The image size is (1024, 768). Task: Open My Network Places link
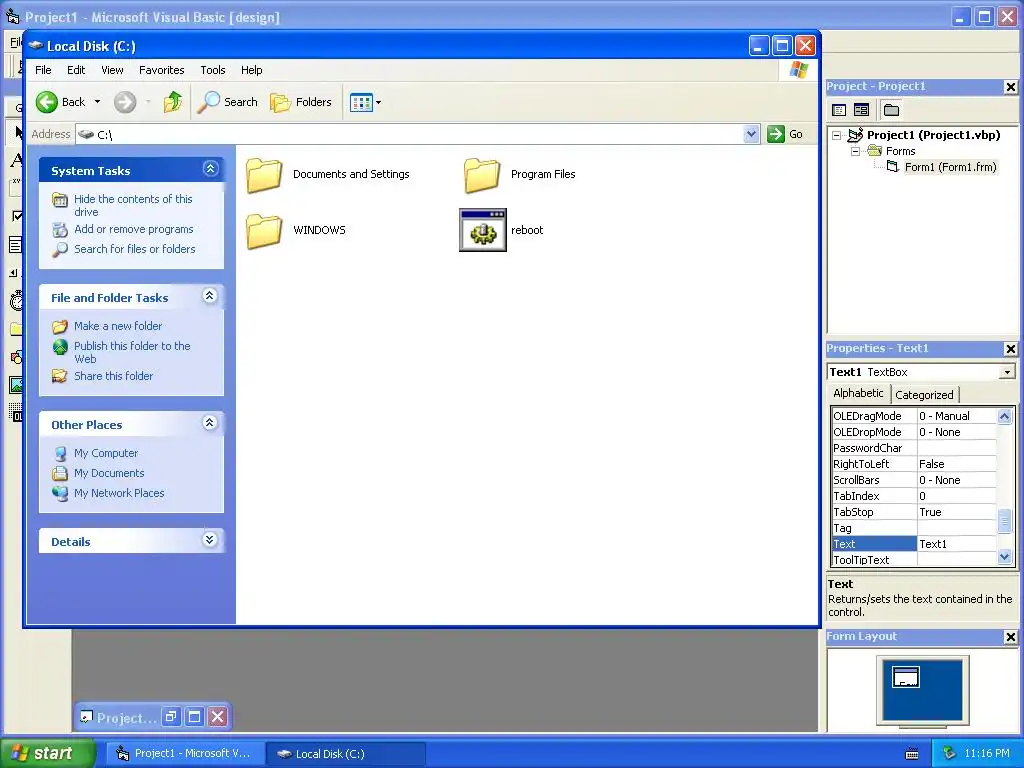point(119,493)
